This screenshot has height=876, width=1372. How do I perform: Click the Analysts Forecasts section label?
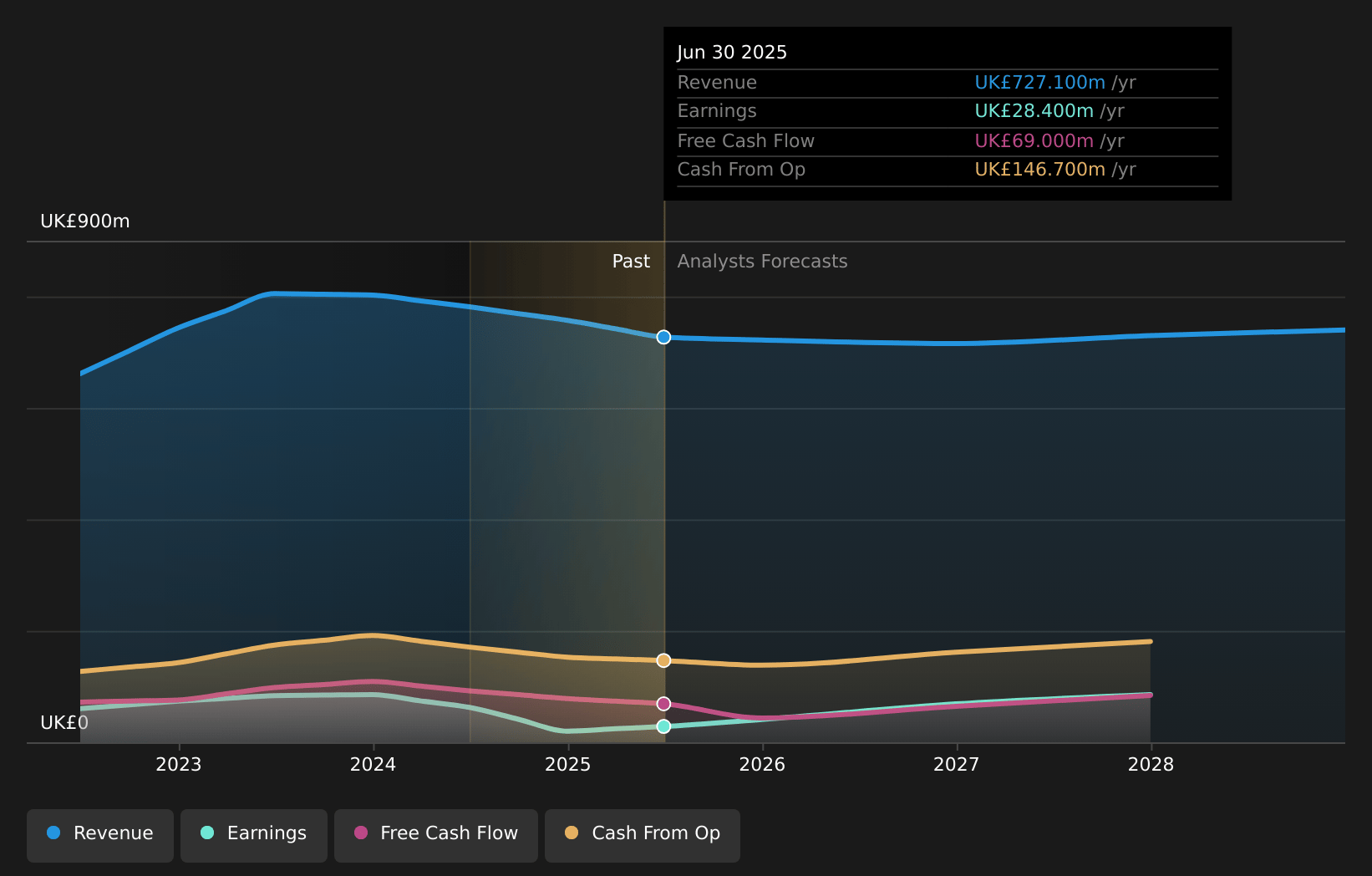click(x=762, y=262)
